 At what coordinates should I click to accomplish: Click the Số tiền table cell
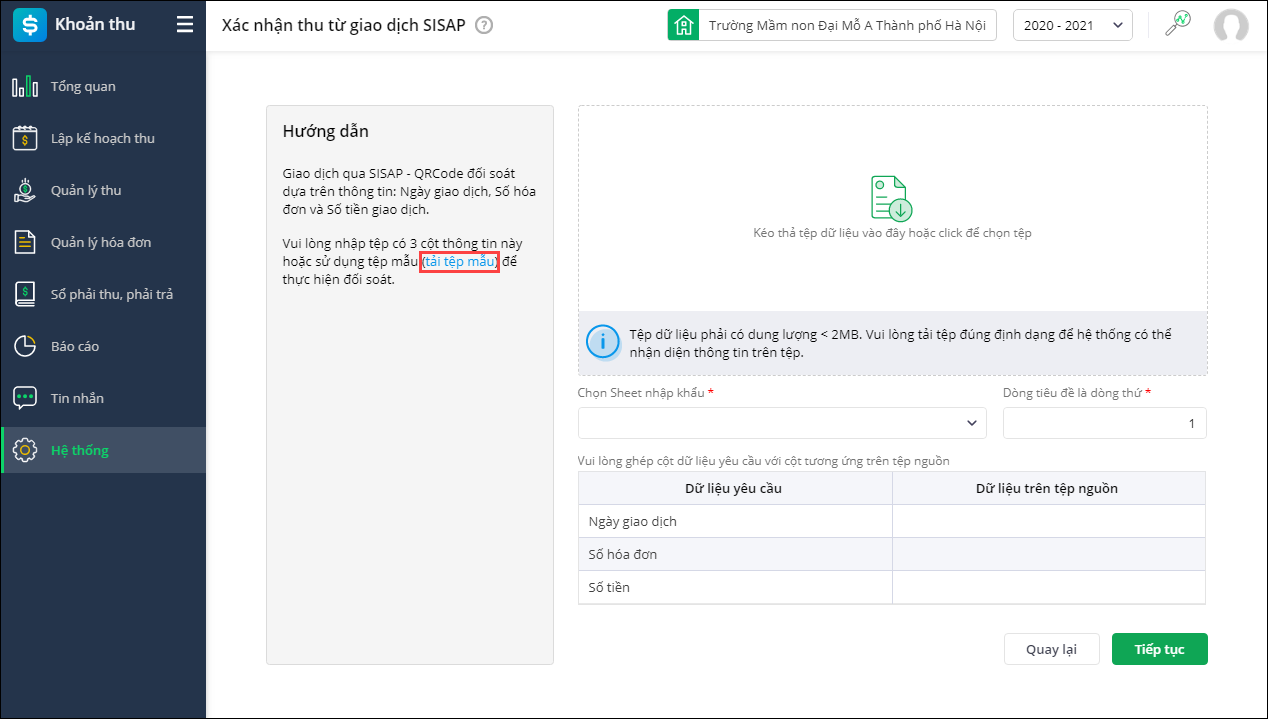tap(735, 587)
